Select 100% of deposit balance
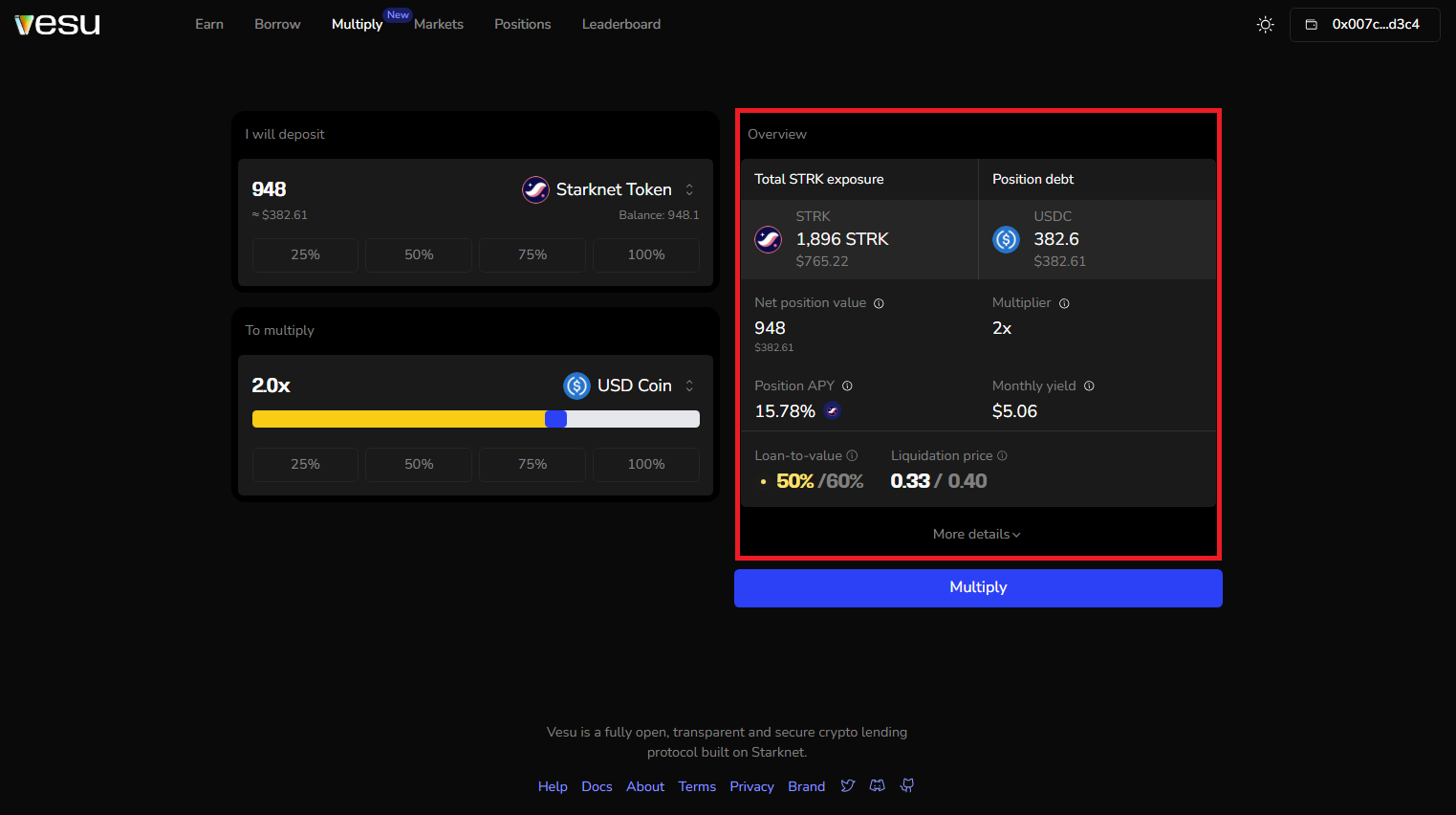 646,254
